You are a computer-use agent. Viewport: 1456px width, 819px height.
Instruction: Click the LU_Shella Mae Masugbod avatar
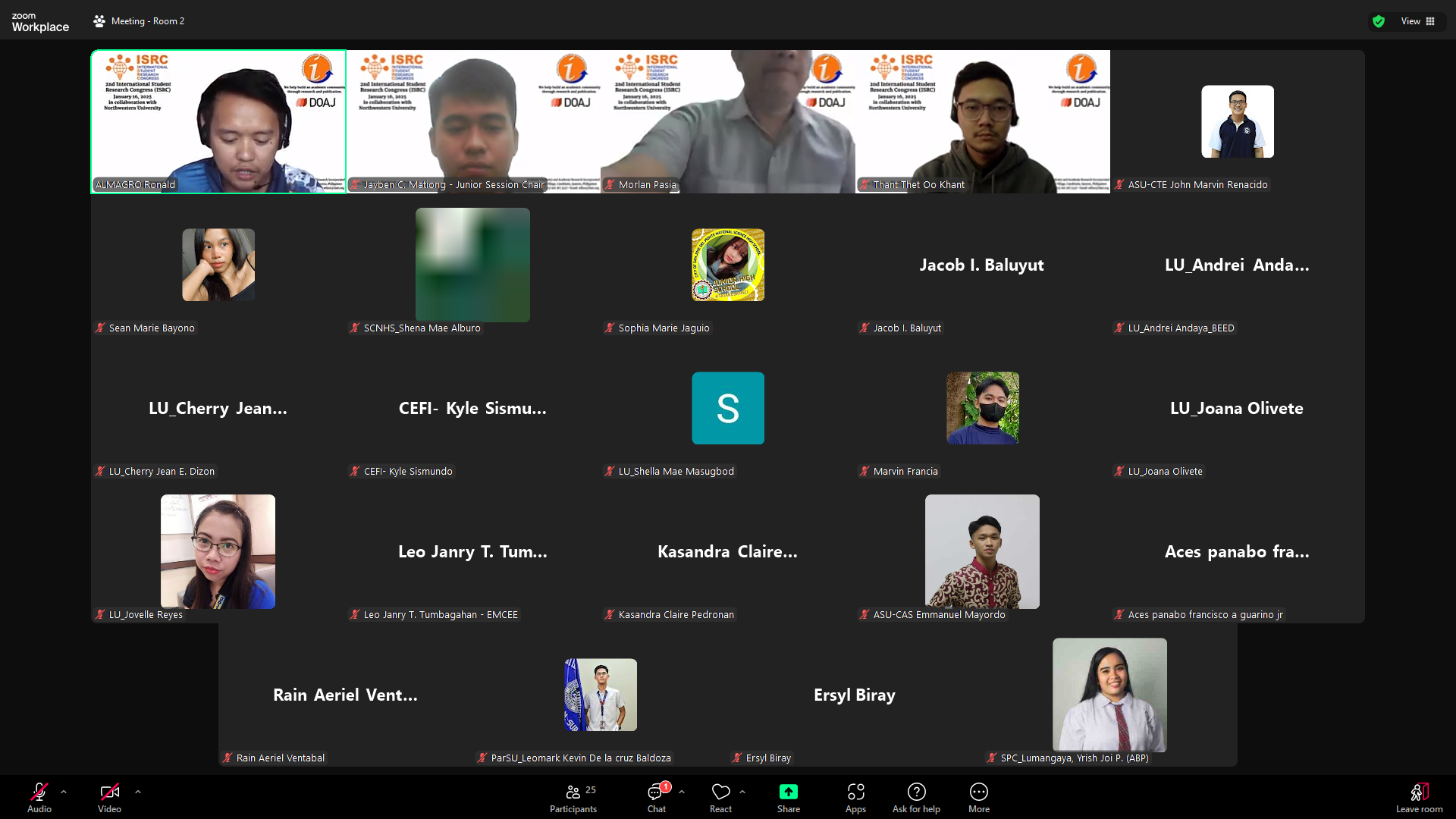727,408
